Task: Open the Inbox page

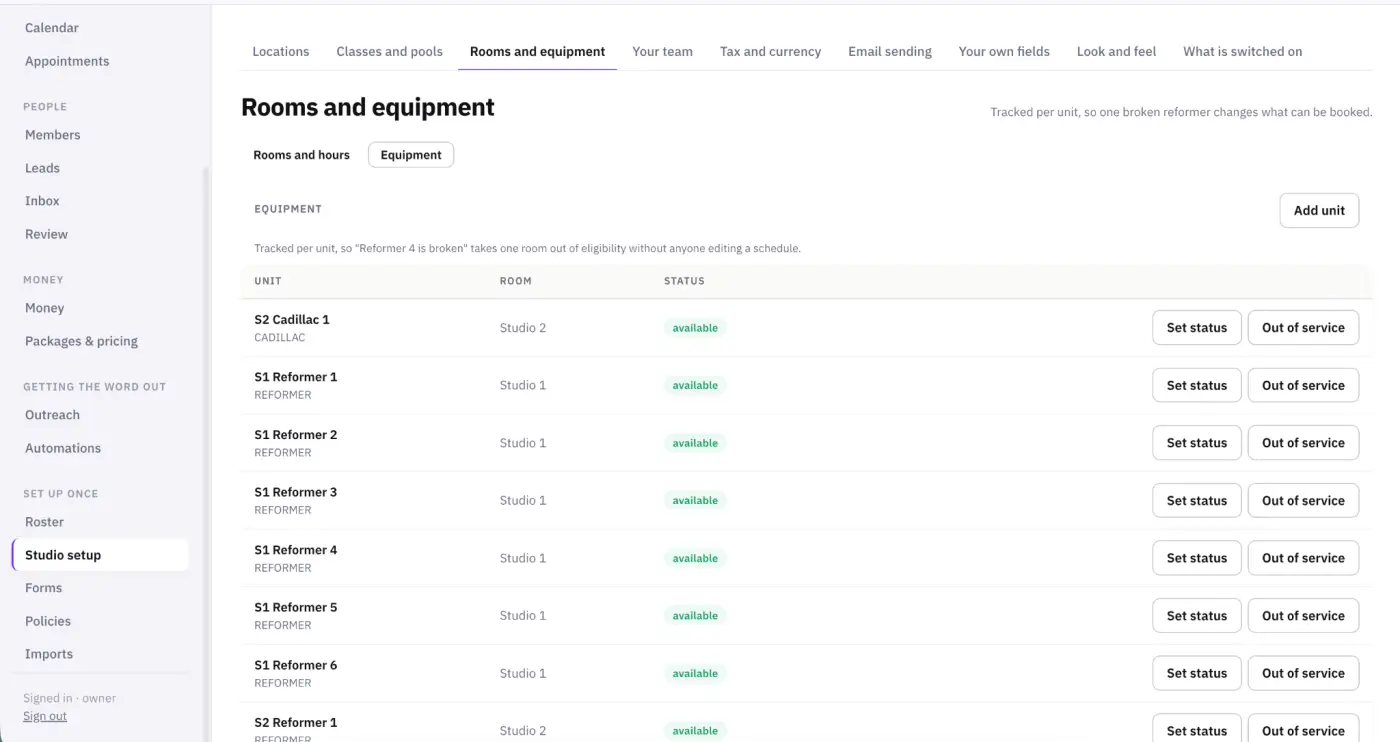Action: click(42, 201)
